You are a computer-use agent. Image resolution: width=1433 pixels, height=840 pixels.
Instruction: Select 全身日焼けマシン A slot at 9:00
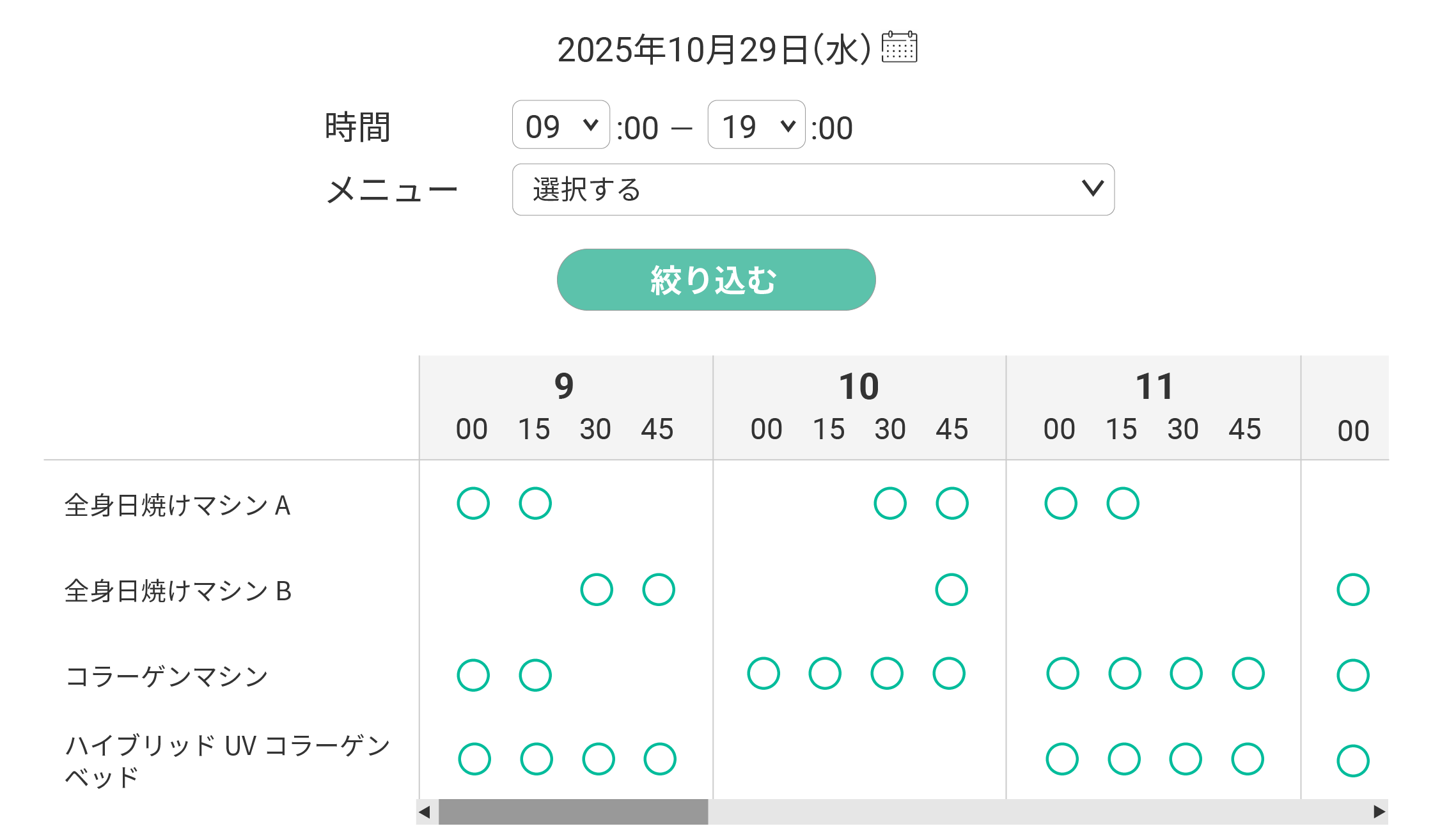(x=473, y=504)
